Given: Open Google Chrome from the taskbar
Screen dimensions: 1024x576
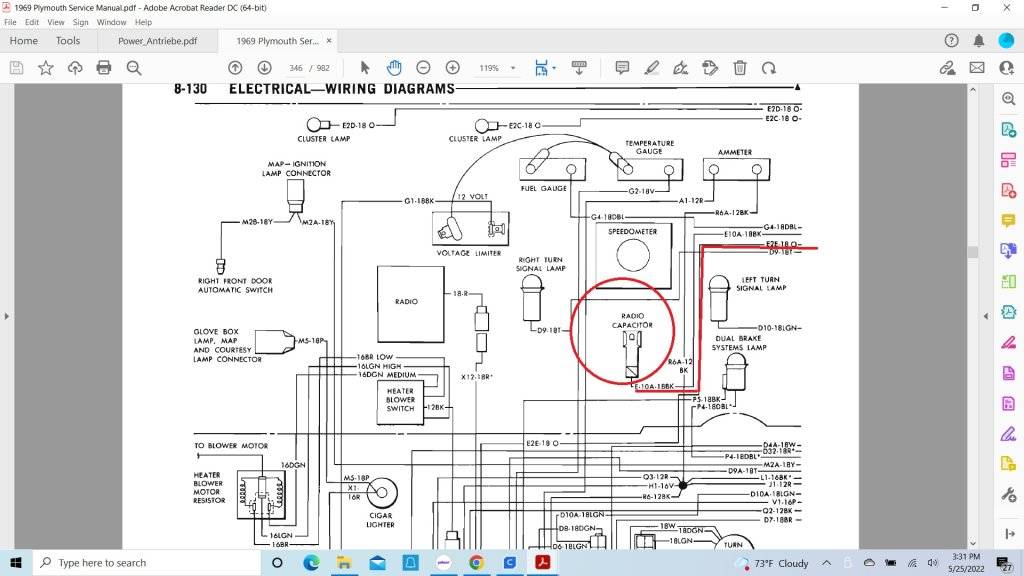Looking at the screenshot, I should pos(475,563).
